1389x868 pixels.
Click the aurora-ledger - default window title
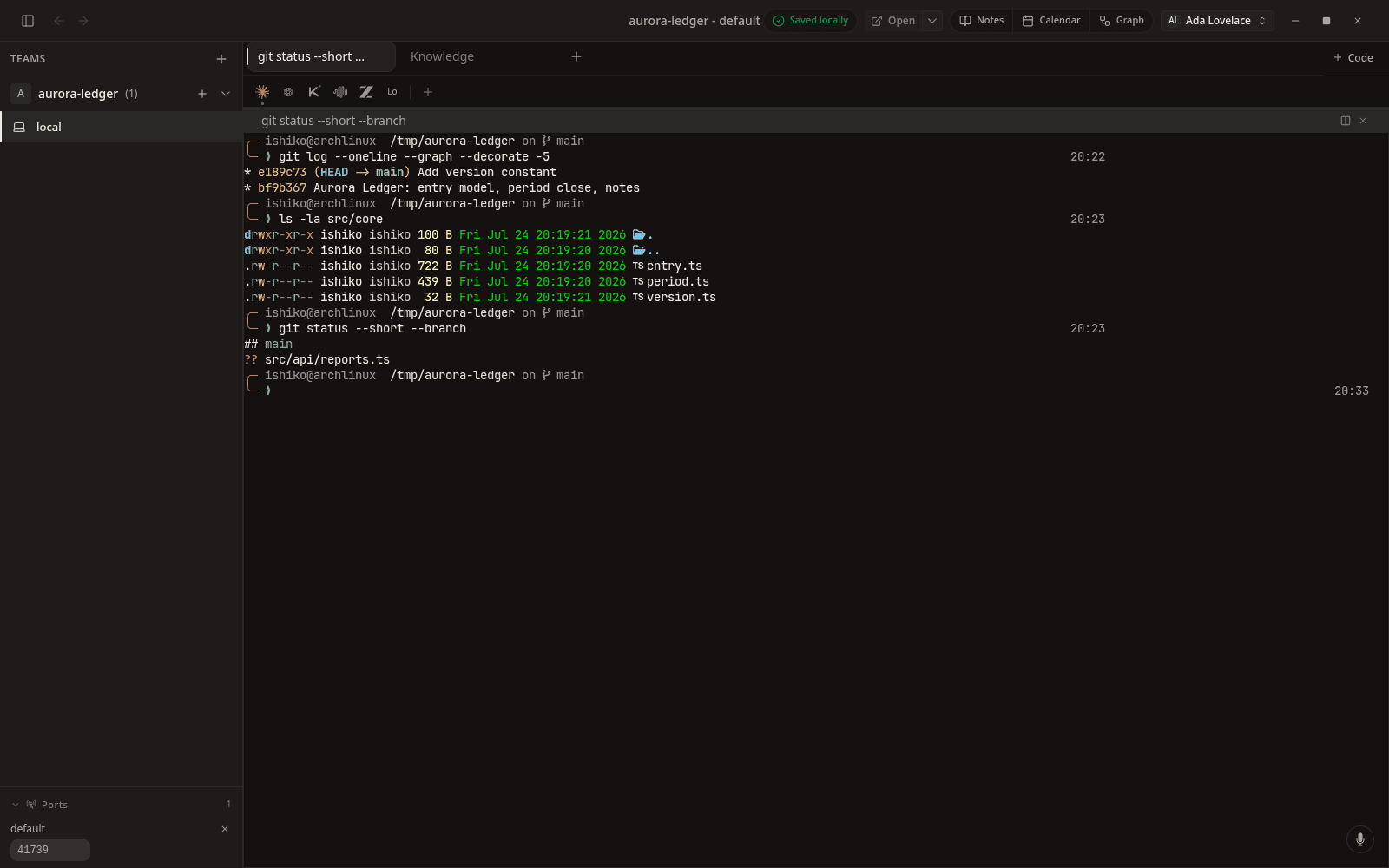pyautogui.click(x=694, y=21)
